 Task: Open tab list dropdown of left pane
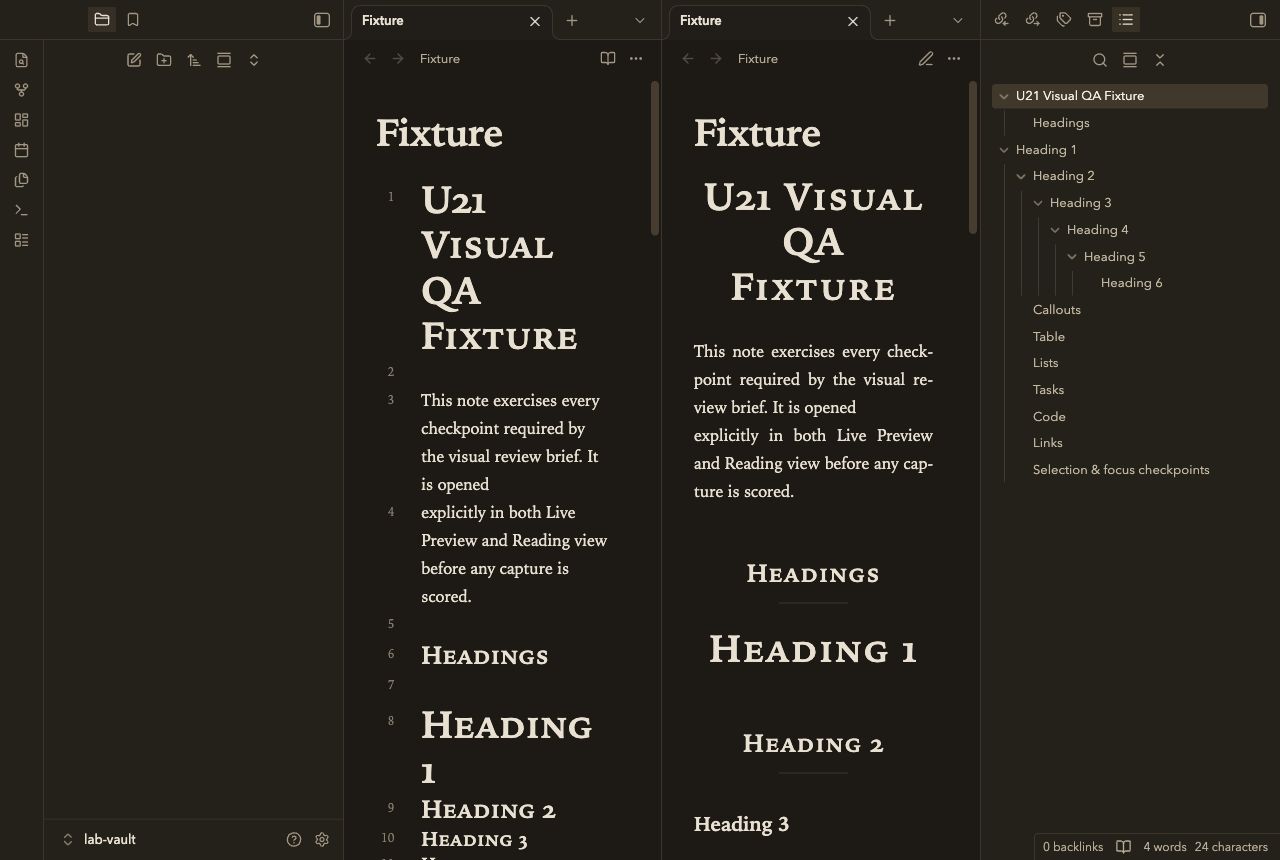pyautogui.click(x=640, y=20)
